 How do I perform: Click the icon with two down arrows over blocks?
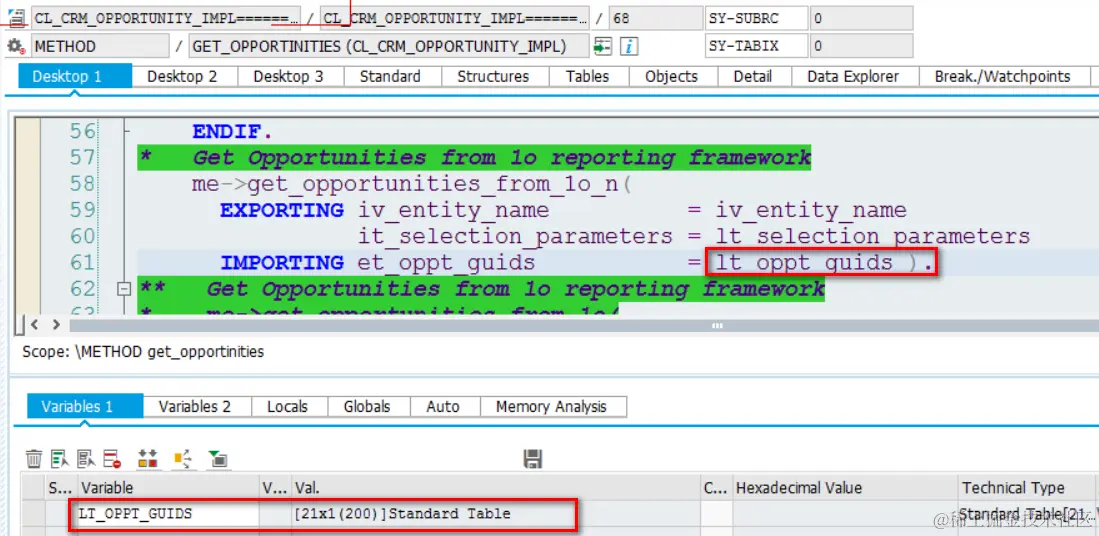[148, 459]
